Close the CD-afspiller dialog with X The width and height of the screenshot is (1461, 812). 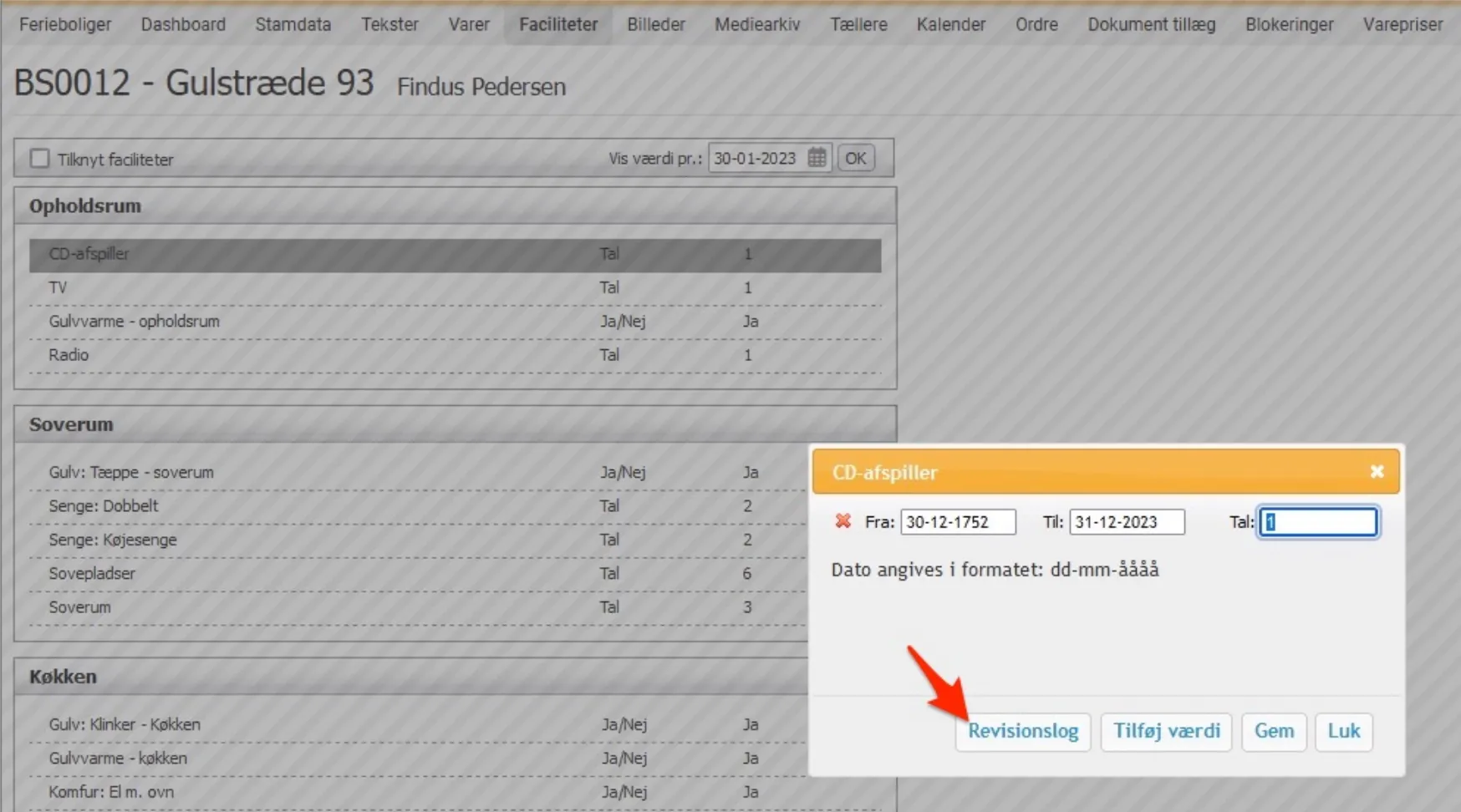(1377, 472)
